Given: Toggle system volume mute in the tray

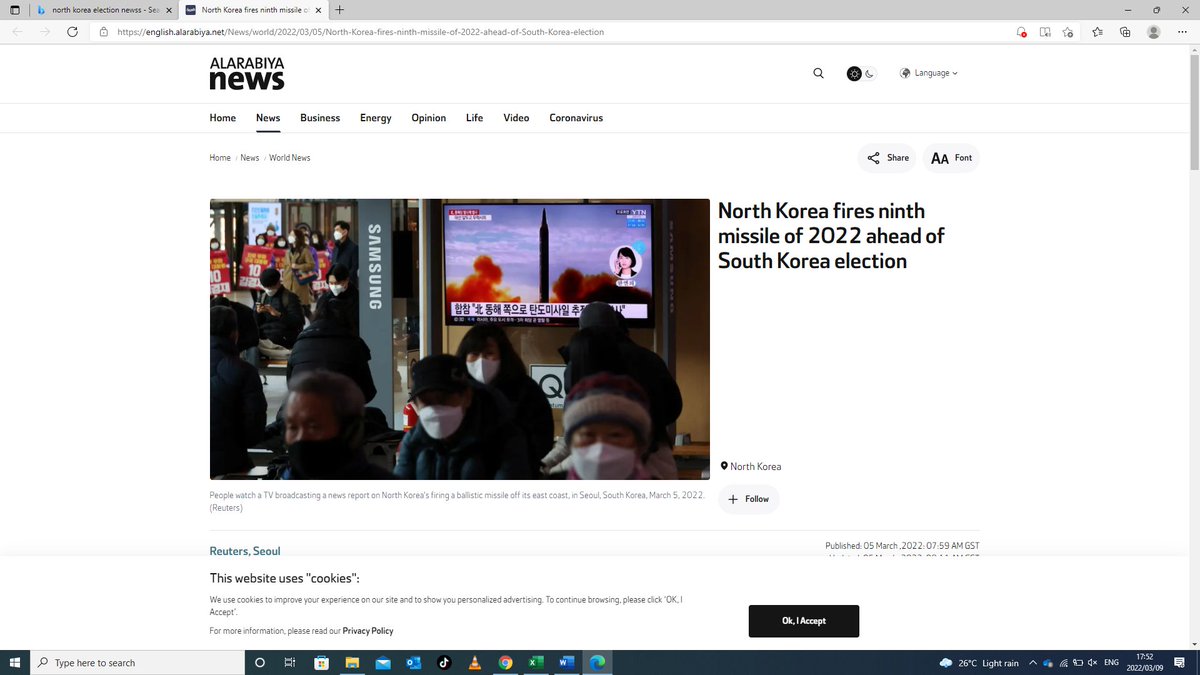Looking at the screenshot, I should pyautogui.click(x=1091, y=662).
